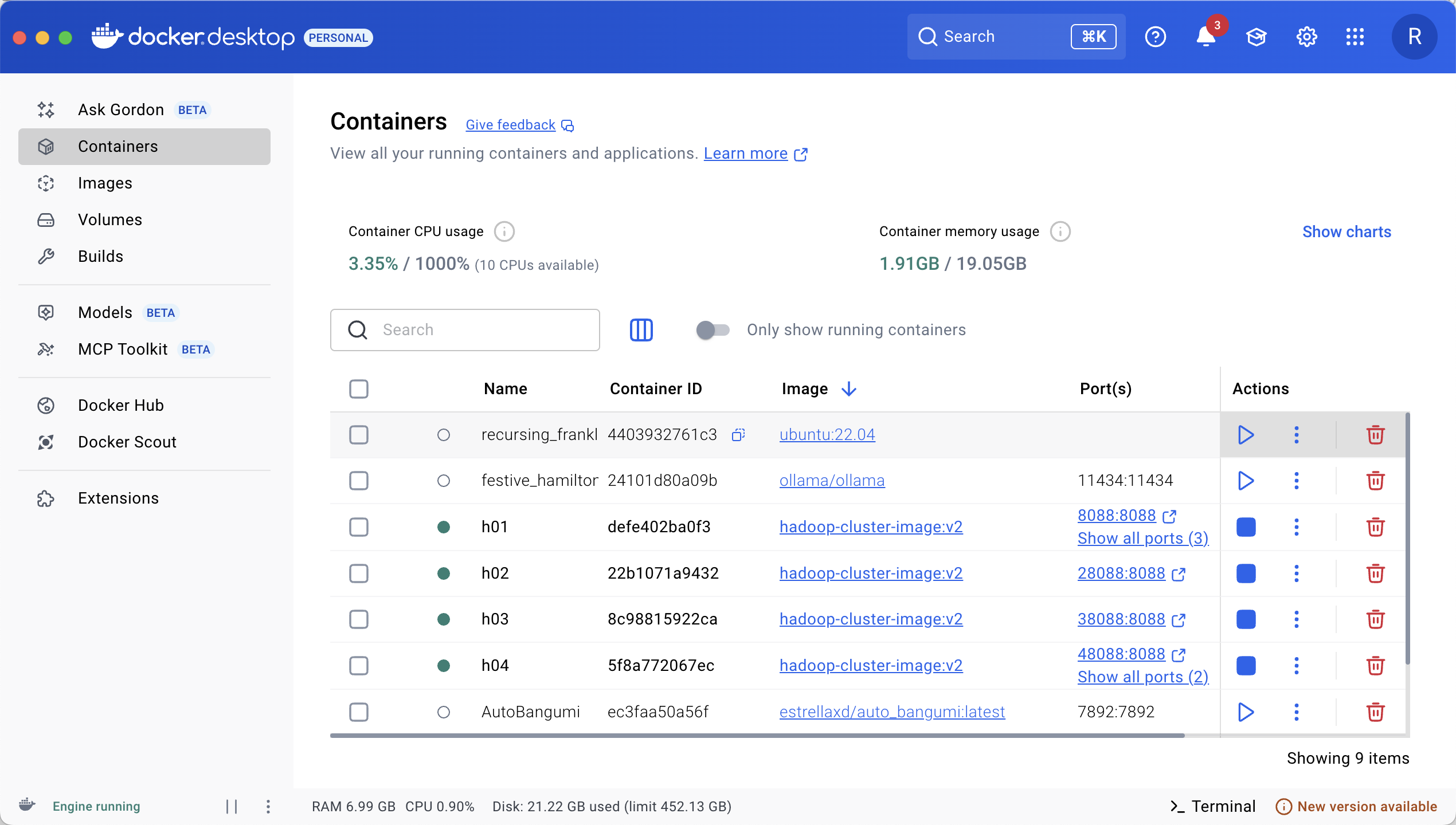
Task: Open Terminal from the status bar
Action: pyautogui.click(x=1213, y=807)
